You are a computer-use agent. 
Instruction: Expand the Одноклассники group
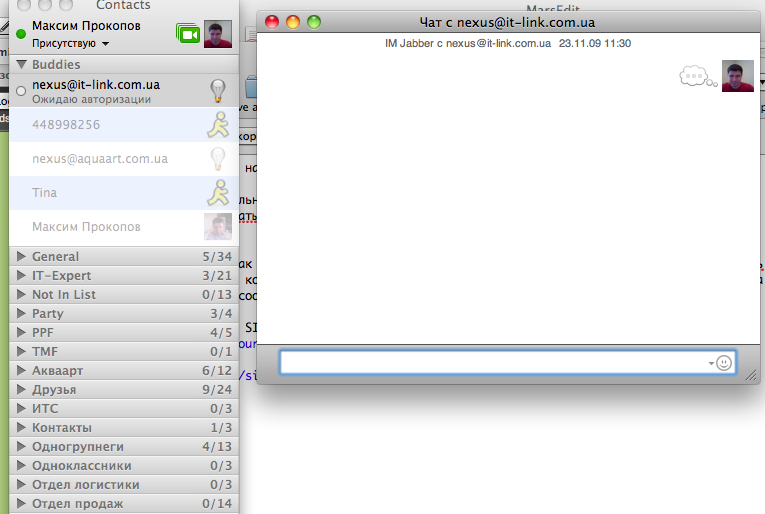pyautogui.click(x=21, y=465)
